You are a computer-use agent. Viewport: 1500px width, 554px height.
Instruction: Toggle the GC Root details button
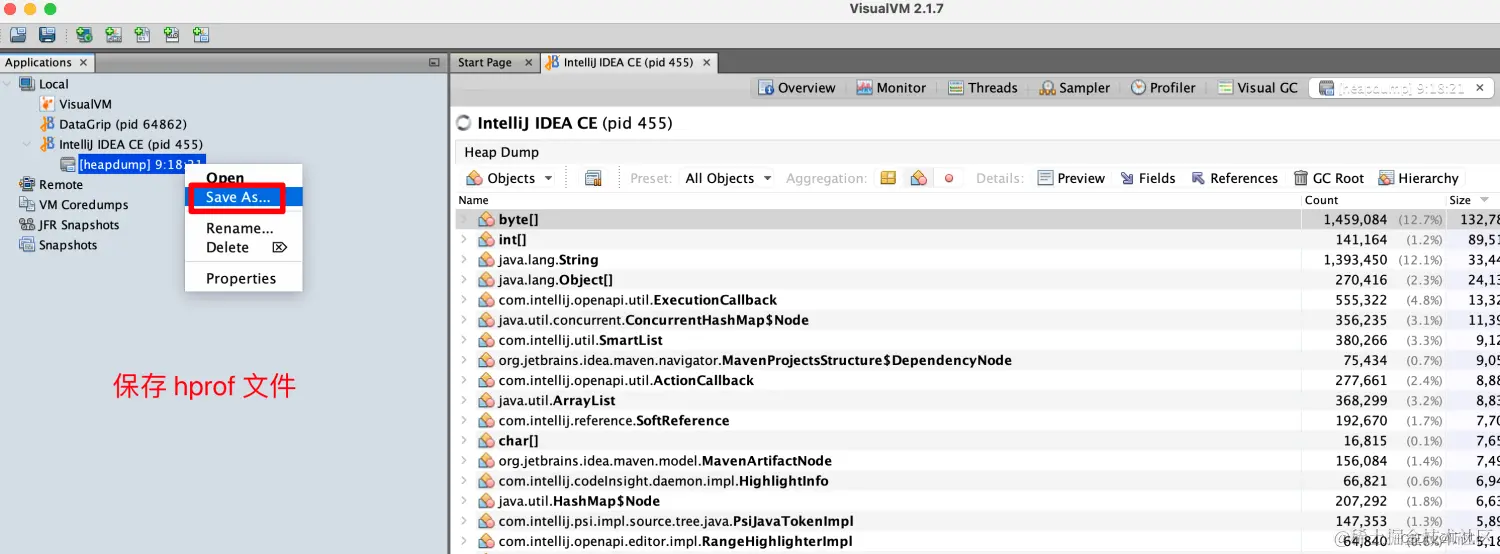[x=1329, y=178]
